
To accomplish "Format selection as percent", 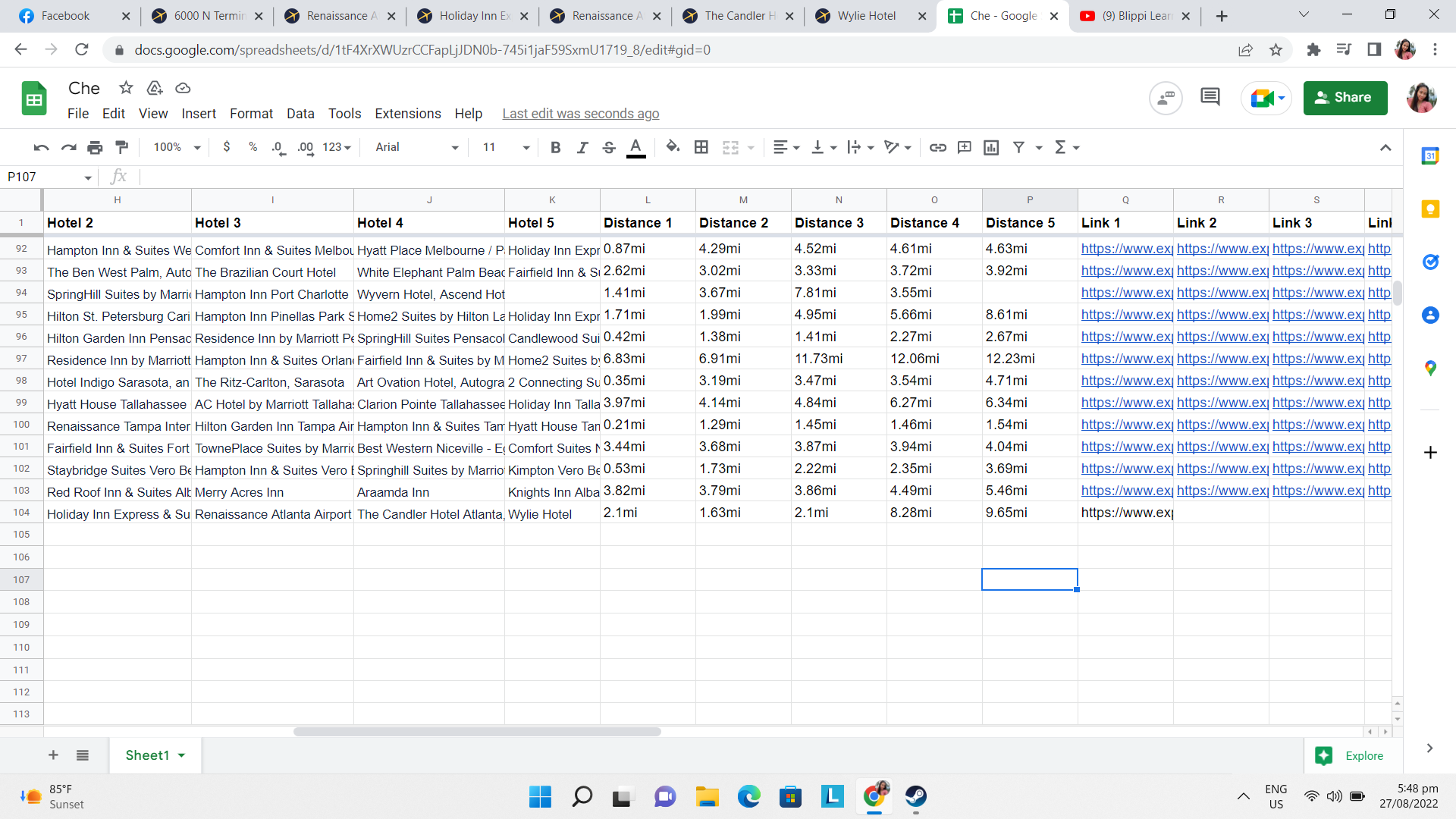I will pos(253,147).
